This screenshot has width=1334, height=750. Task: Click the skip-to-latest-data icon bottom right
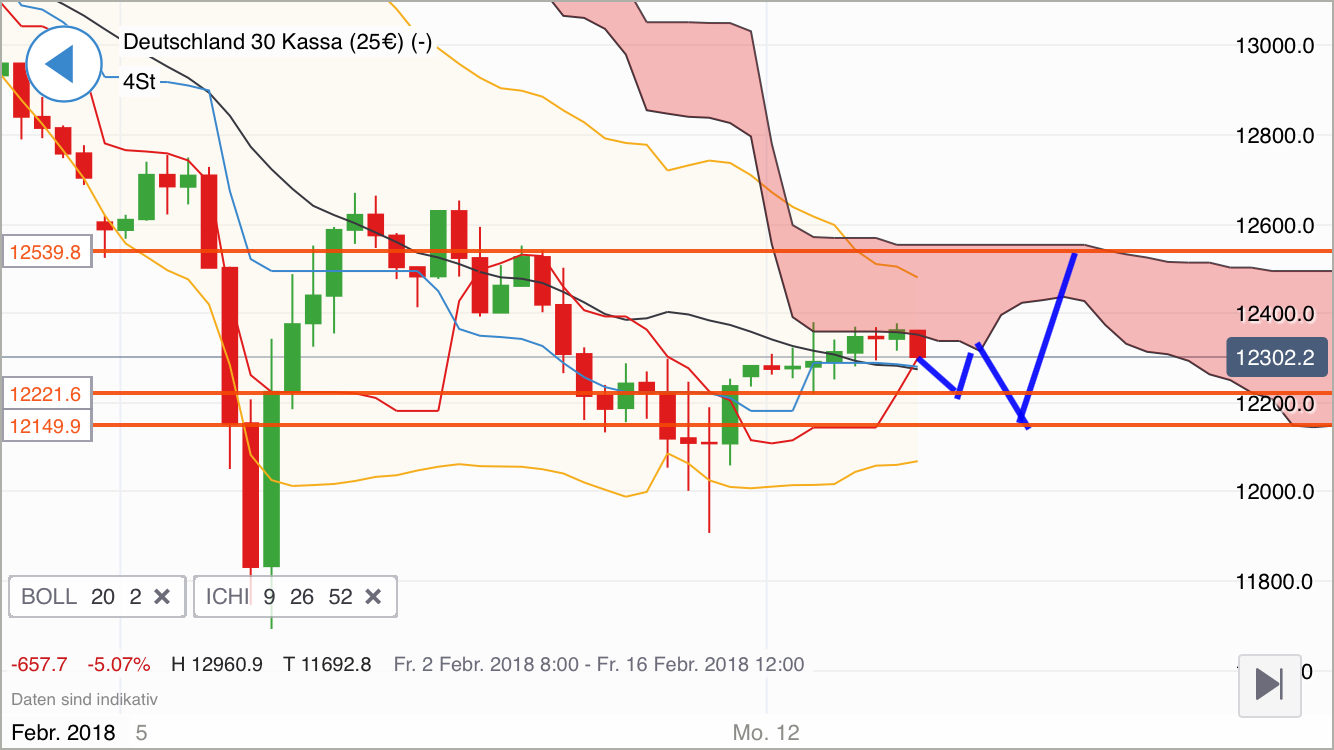point(1269,685)
